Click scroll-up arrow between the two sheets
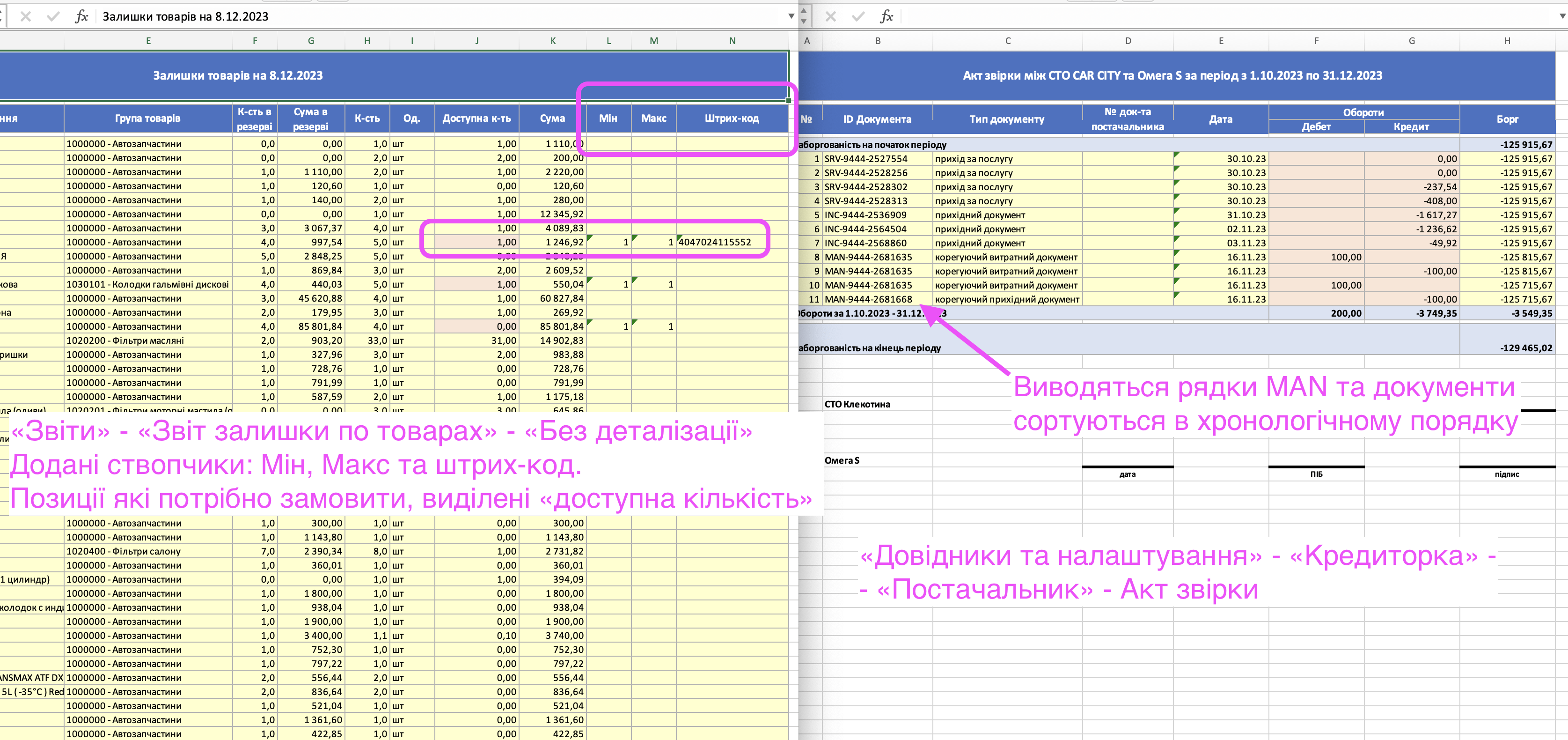The image size is (1568, 740). point(804,10)
